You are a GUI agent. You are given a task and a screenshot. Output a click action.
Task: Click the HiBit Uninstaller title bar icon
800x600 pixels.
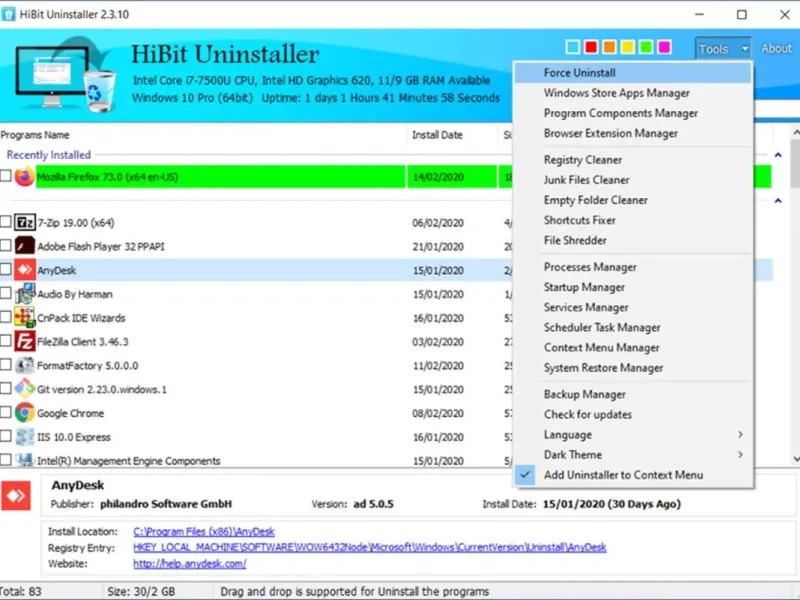(8, 14)
